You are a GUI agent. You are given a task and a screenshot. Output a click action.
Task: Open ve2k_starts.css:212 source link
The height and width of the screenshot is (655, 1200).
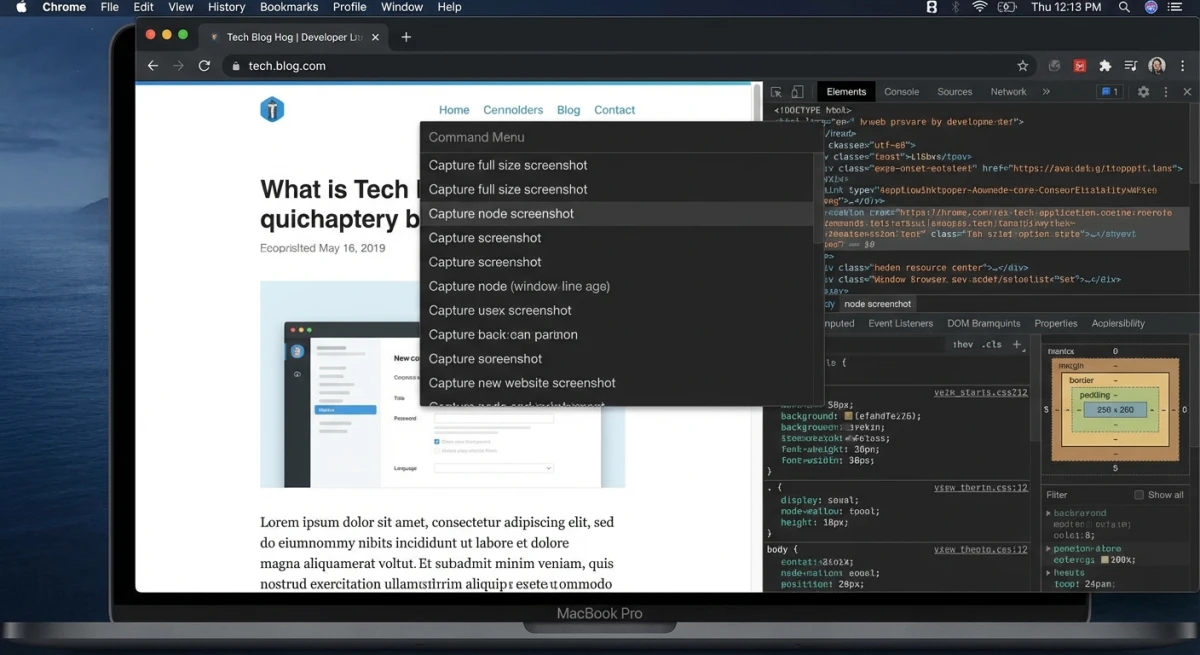pyautogui.click(x=980, y=393)
